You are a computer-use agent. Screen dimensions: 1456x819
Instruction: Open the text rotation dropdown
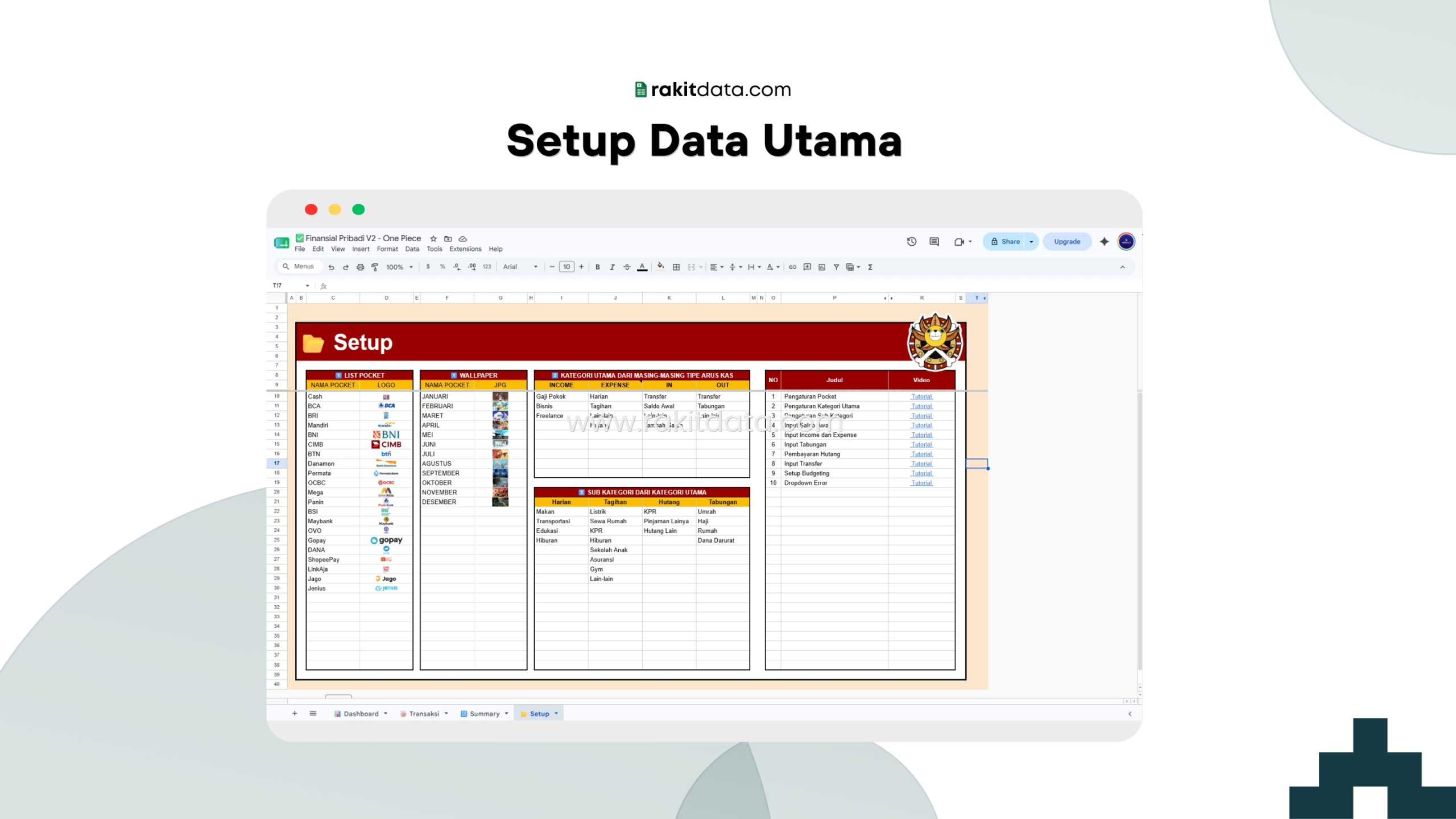click(x=773, y=267)
